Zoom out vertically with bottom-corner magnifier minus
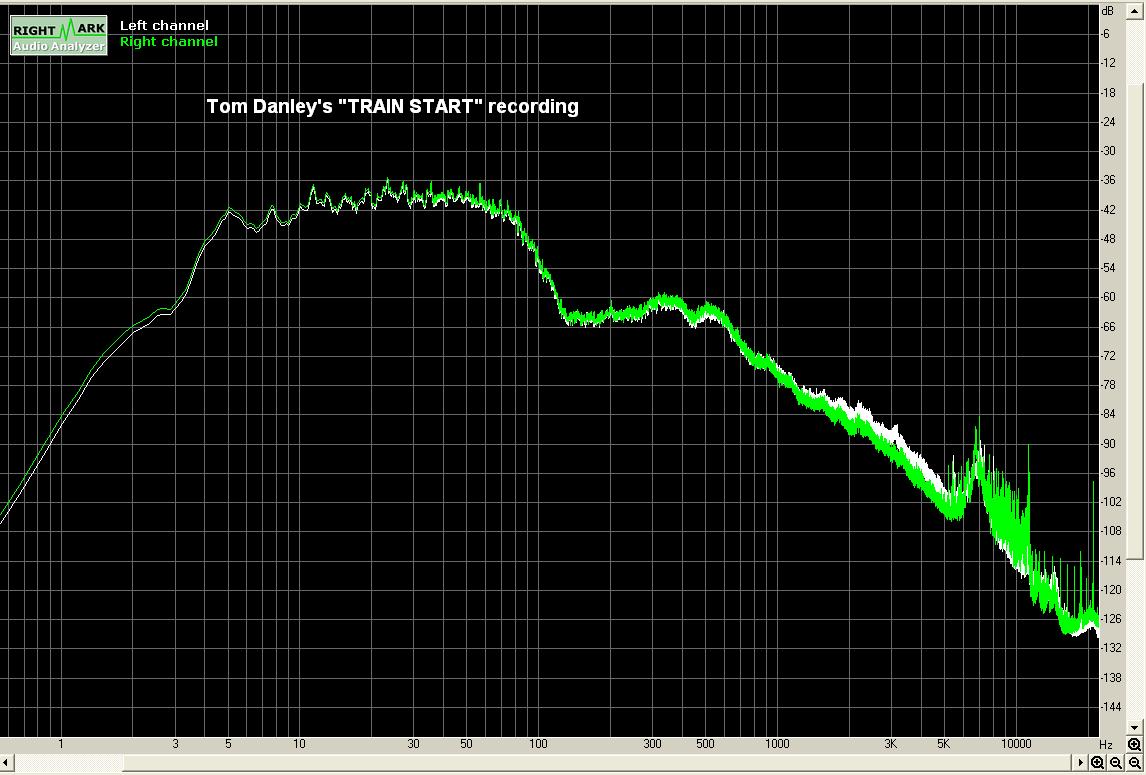 pyautogui.click(x=1134, y=763)
